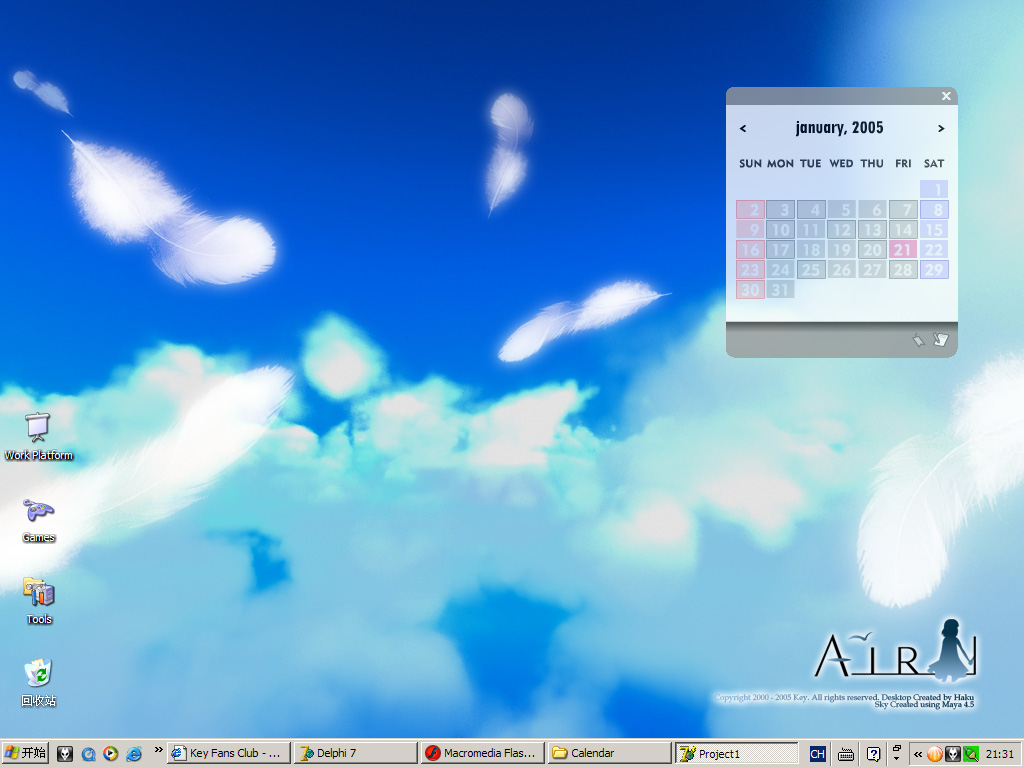The width and height of the screenshot is (1024, 768).
Task: Pick date 3 on the calendar
Action: click(x=780, y=210)
